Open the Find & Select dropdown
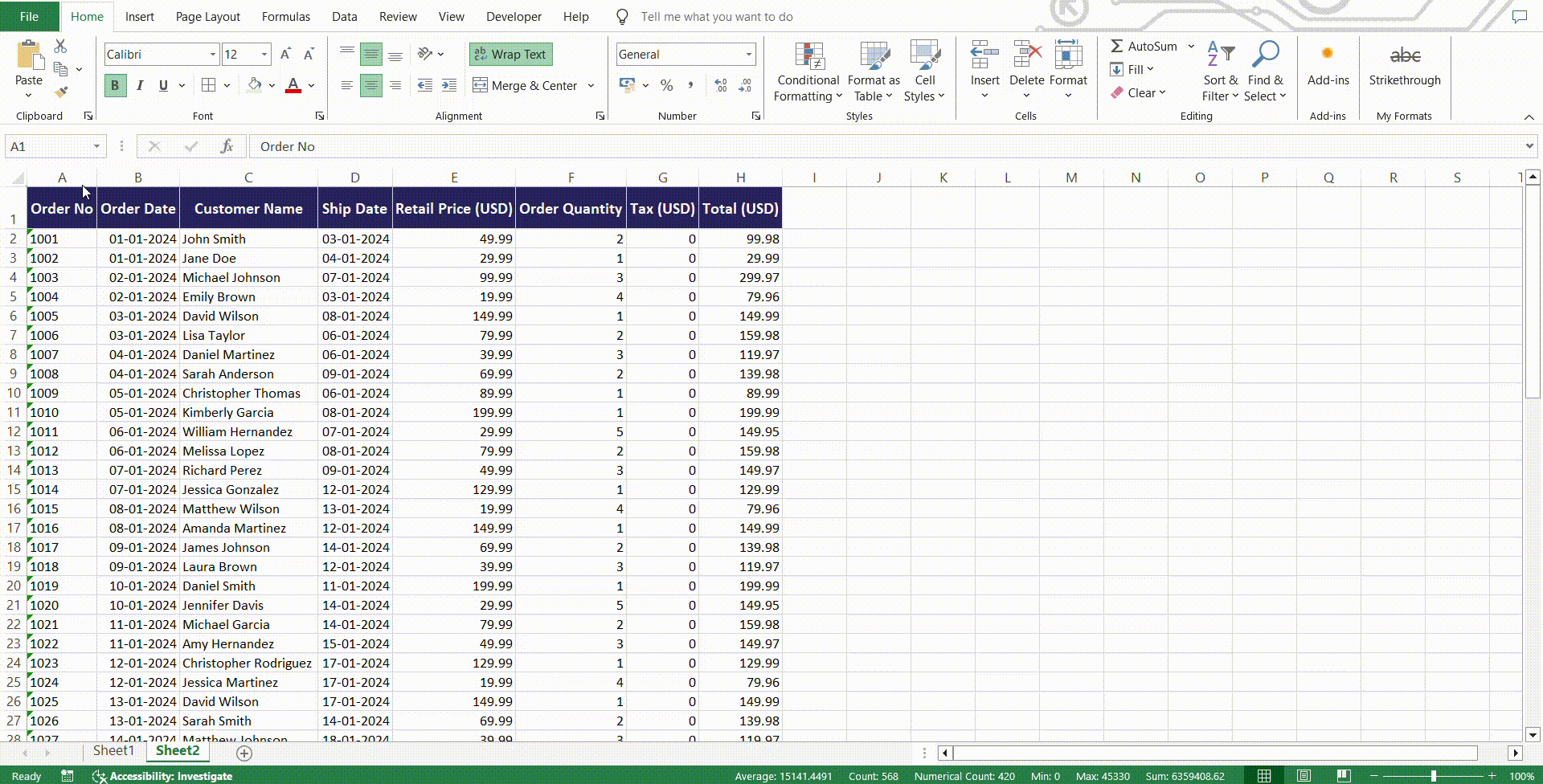Screen dimensions: 1543x784 [1265, 72]
